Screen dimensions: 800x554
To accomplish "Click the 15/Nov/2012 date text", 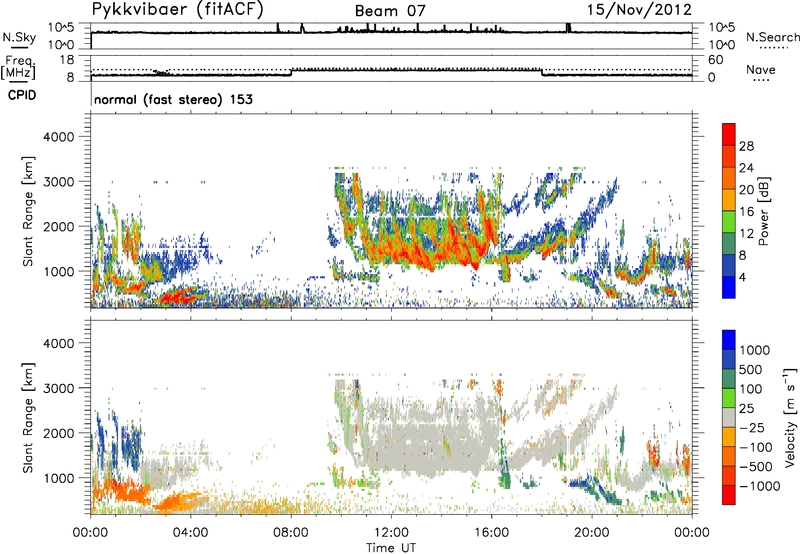I will point(639,9).
